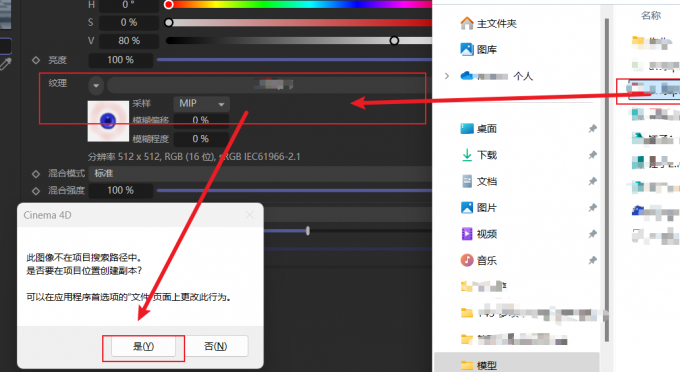Click 否(N) button in Cinema 4D dialog
Viewport: 680px width, 372px height.
(216, 346)
